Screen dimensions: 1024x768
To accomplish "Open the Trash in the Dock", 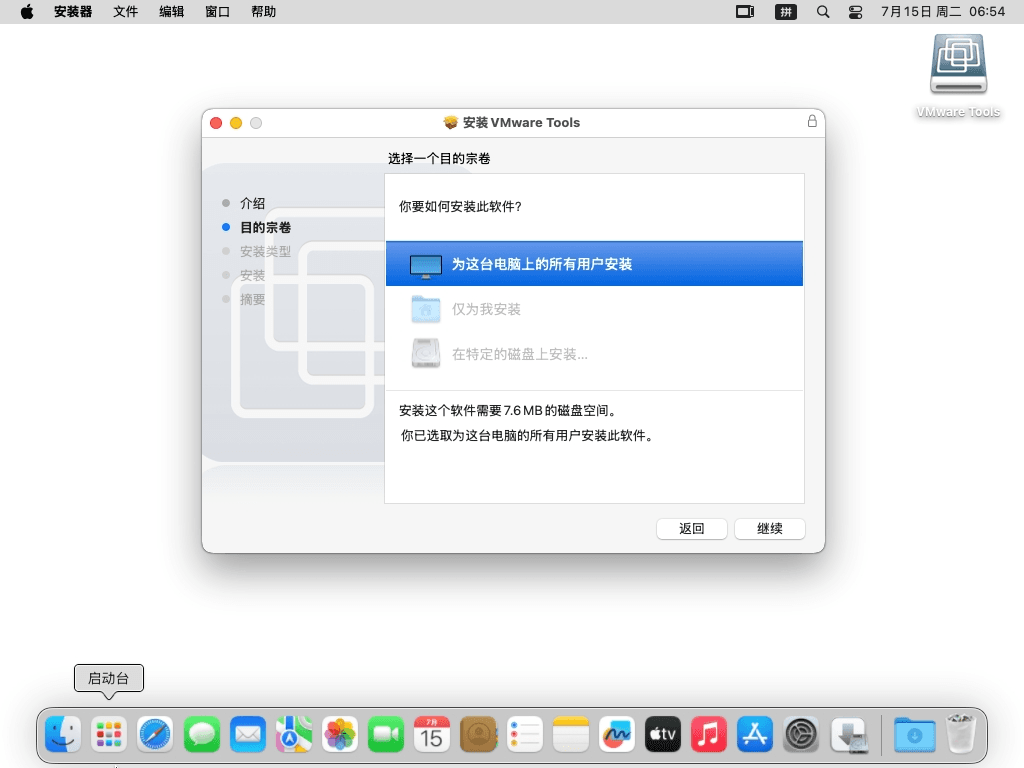I will click(x=961, y=733).
